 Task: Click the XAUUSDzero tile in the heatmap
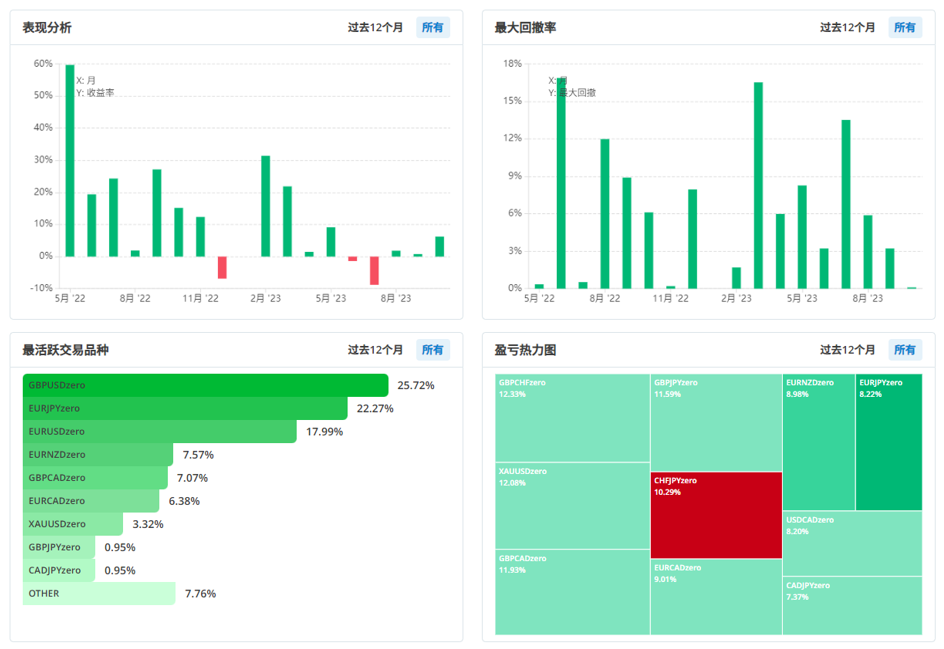572,505
